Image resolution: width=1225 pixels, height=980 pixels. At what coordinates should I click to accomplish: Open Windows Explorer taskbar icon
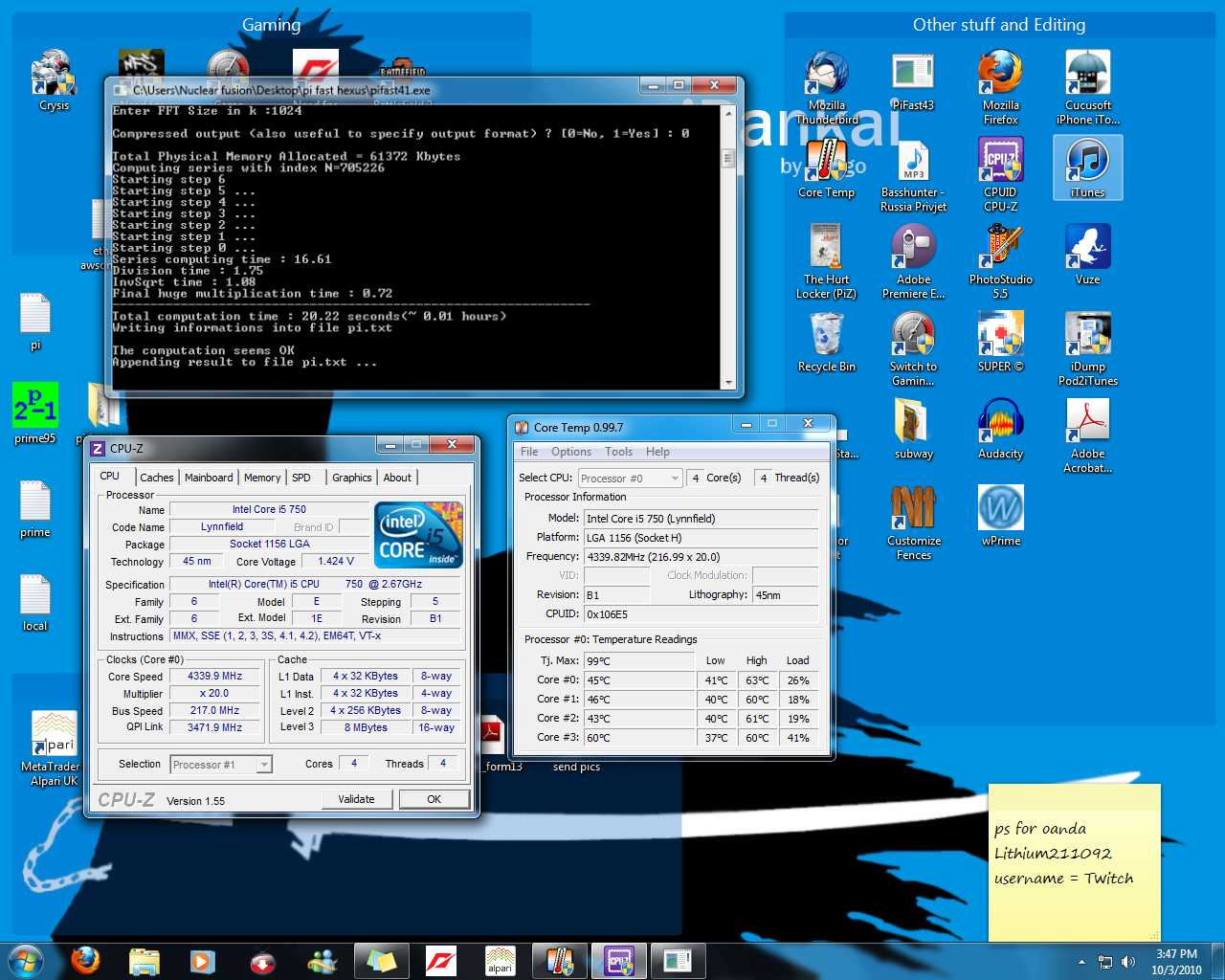(x=145, y=960)
